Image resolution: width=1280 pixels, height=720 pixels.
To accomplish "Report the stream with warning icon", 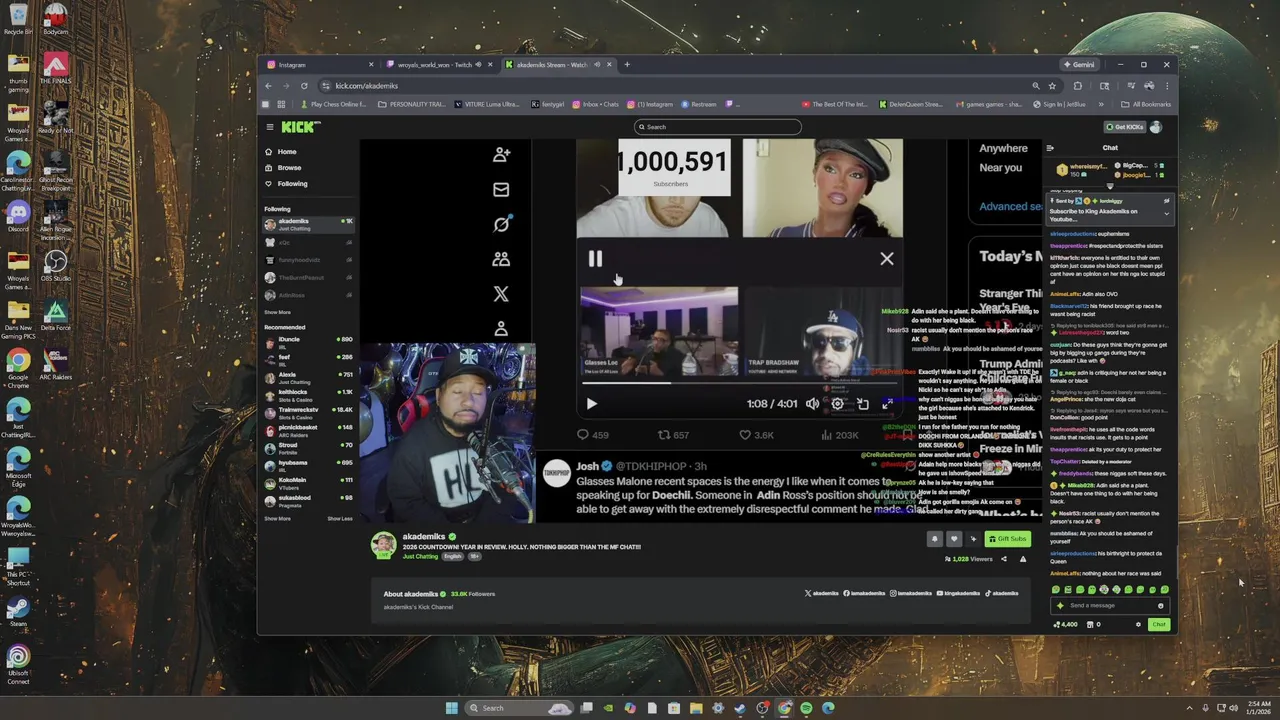I will point(1022,559).
